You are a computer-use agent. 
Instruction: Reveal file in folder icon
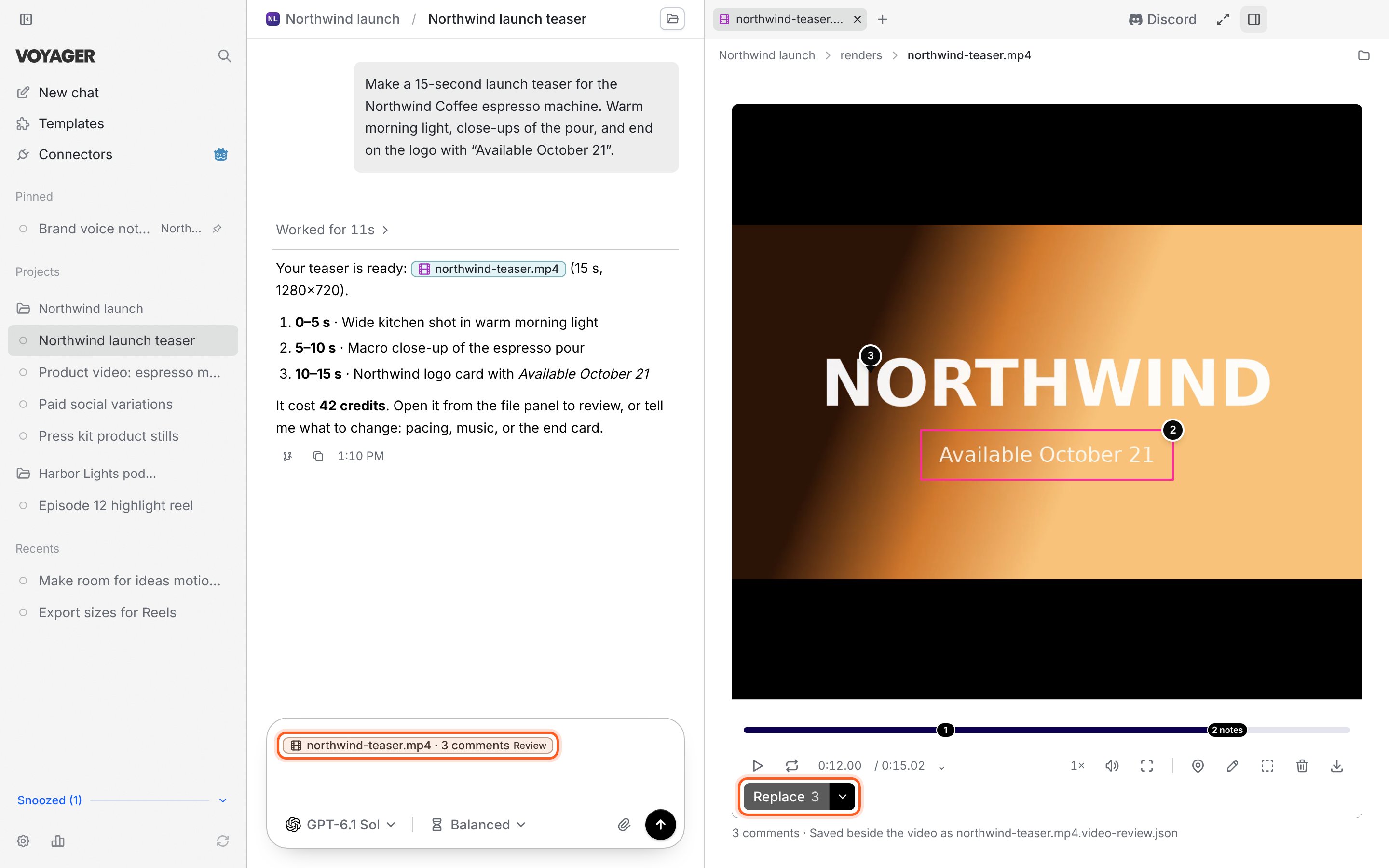[x=1363, y=55]
